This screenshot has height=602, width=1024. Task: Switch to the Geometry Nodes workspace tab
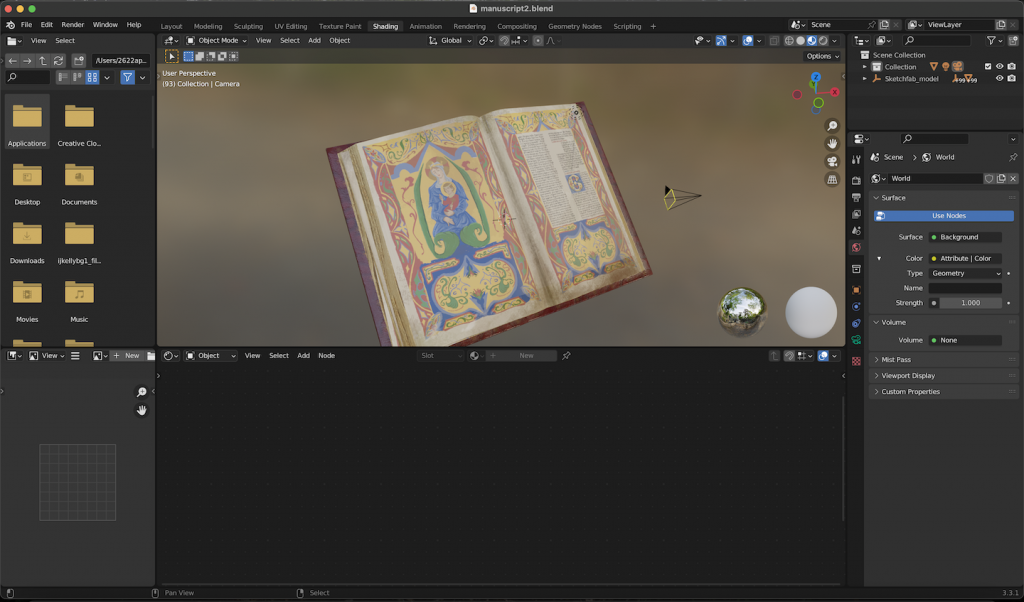click(575, 26)
